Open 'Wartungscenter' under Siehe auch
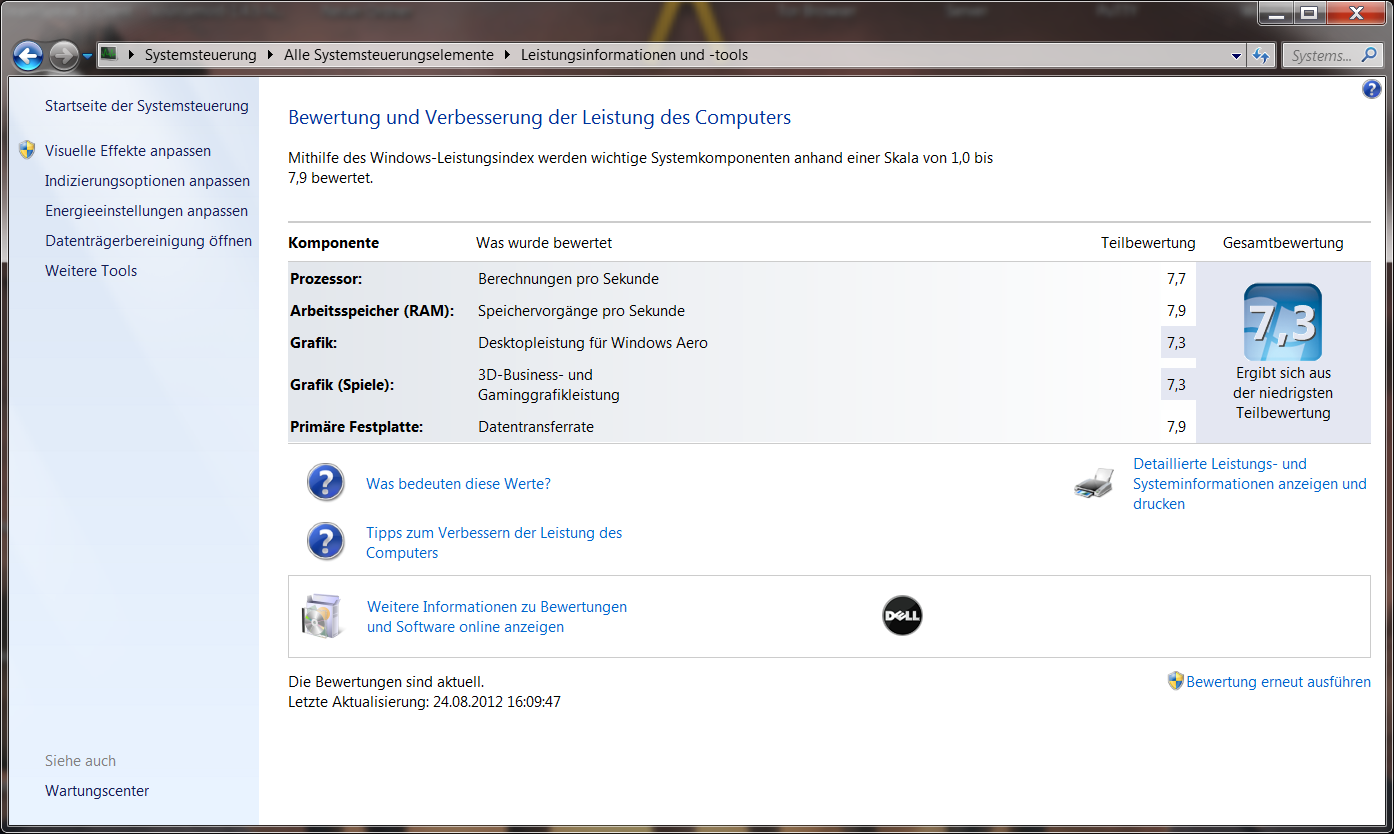This screenshot has height=834, width=1394. coord(97,791)
